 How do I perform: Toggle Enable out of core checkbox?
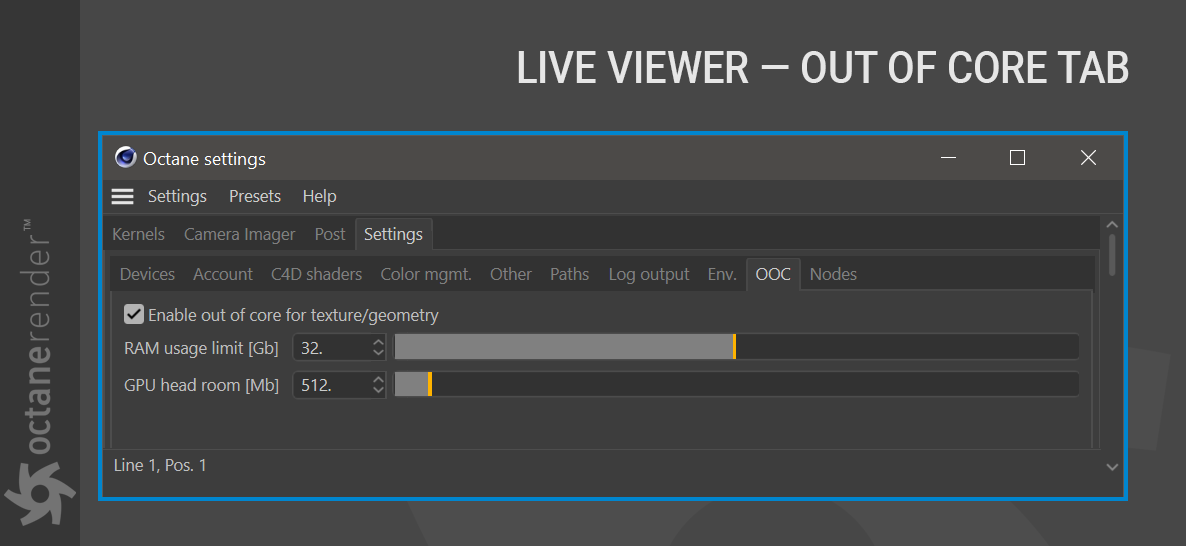[x=134, y=315]
